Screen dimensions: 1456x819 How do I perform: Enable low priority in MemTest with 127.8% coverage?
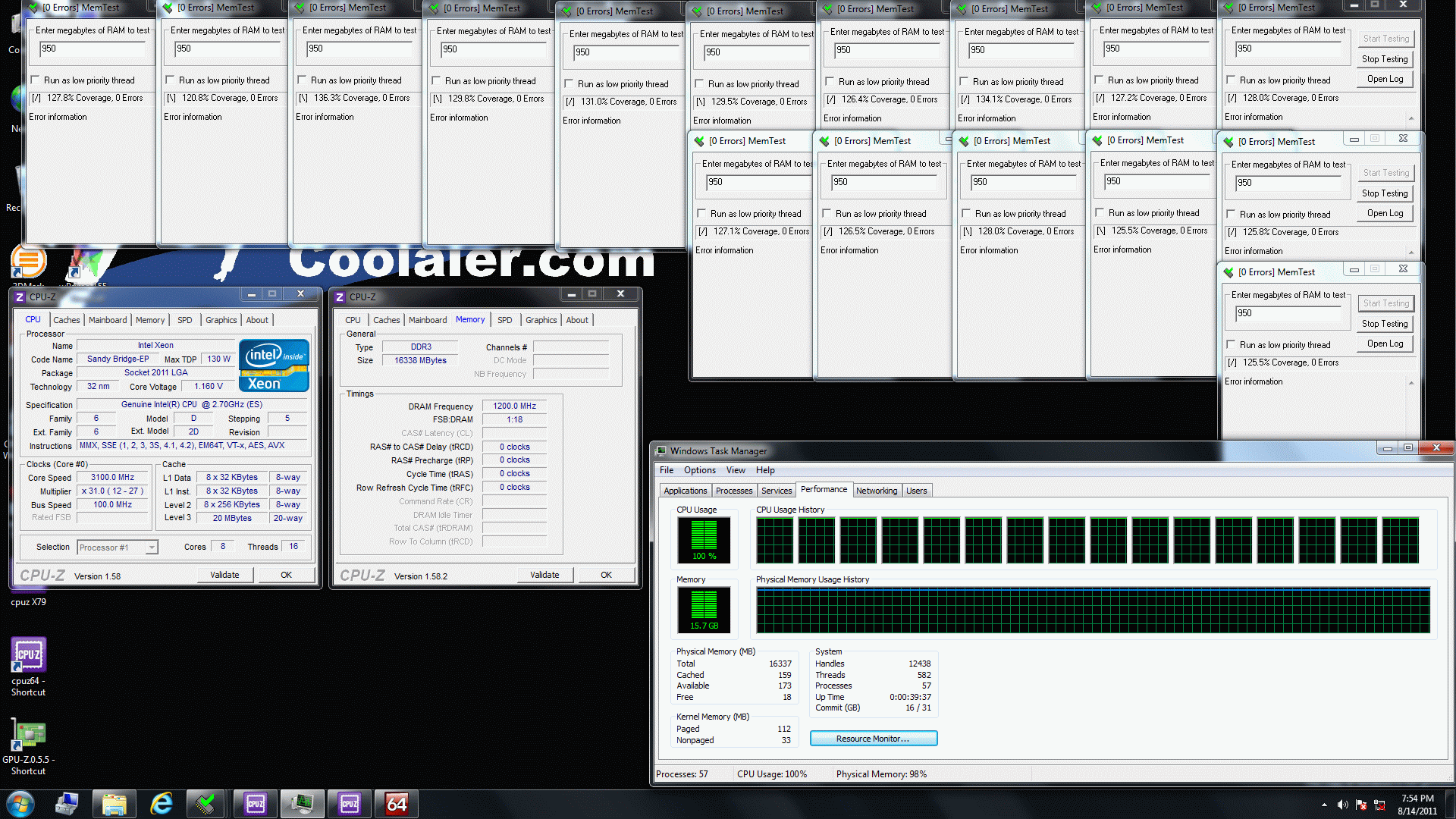click(35, 80)
